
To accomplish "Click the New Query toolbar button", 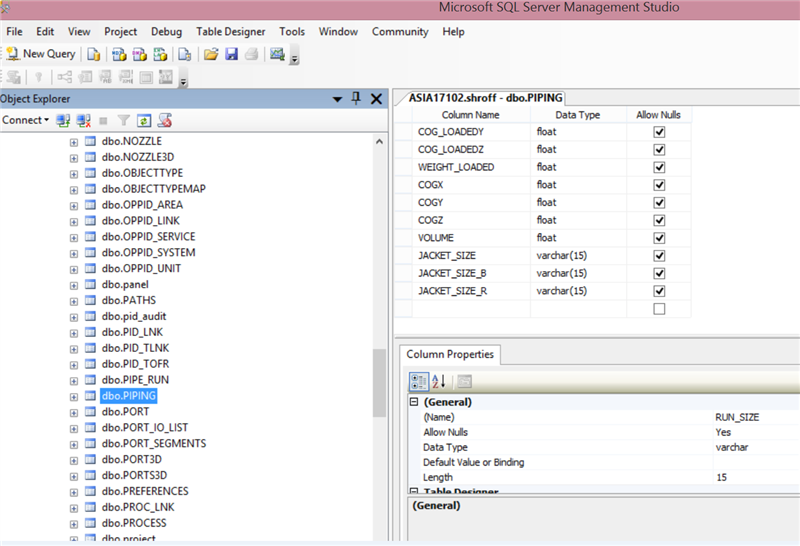I will coord(41,54).
